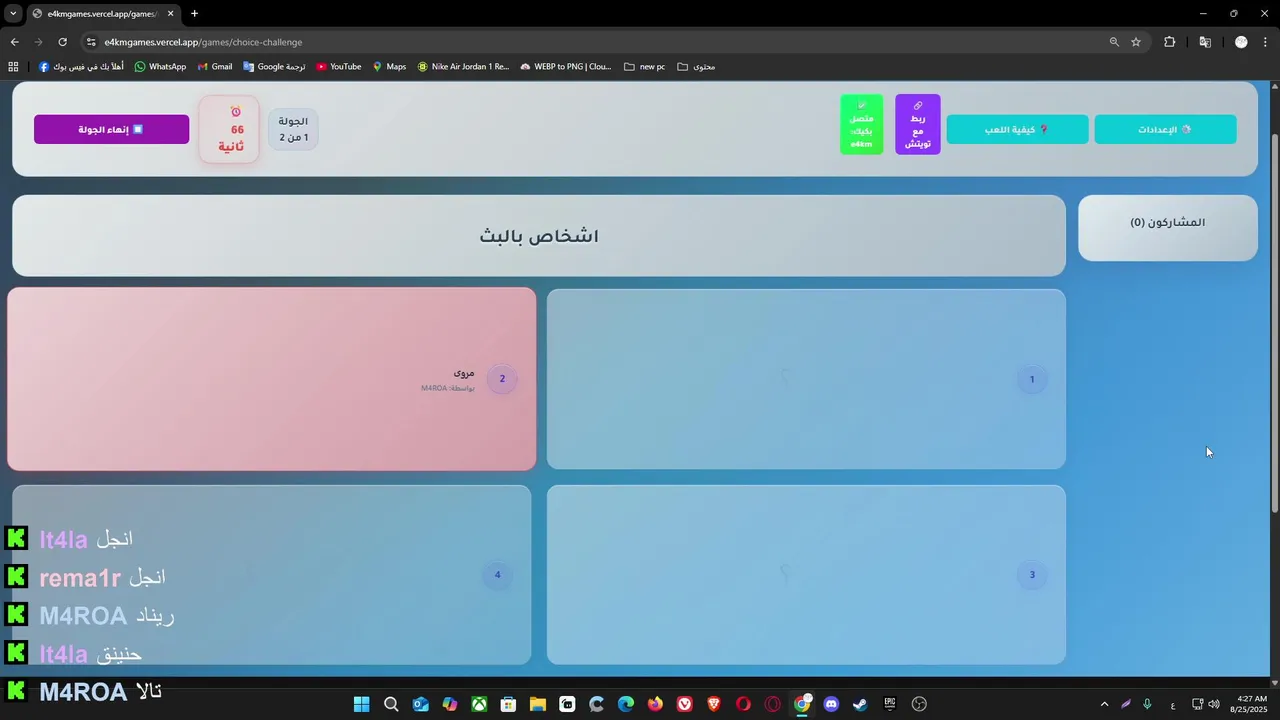Screen dimensions: 1280x720
Task: Expand the محتوى bookmark folder
Action: [696, 67]
